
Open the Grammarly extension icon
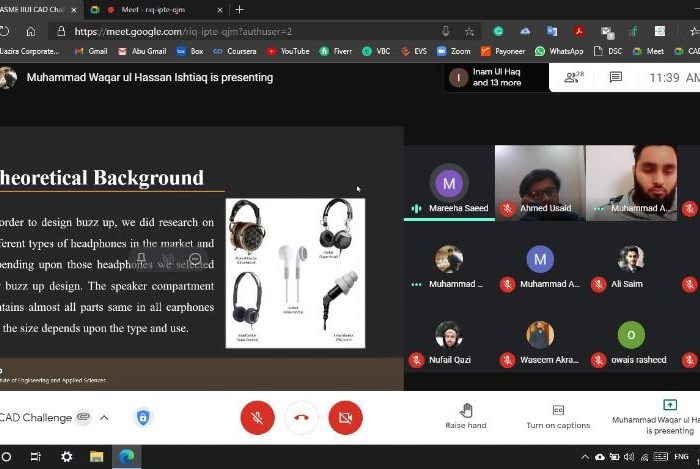(x=498, y=31)
